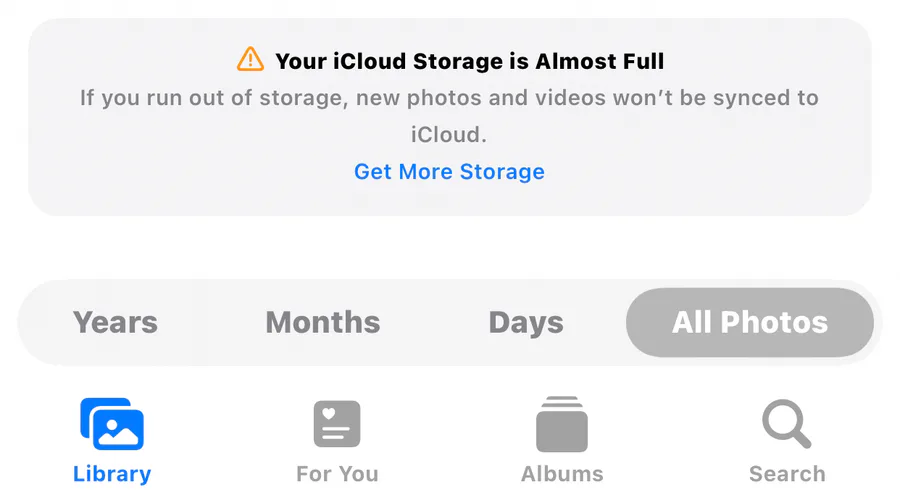Tap the Search magnifying glass icon
Viewport: 900px width, 490px height.
(787, 424)
